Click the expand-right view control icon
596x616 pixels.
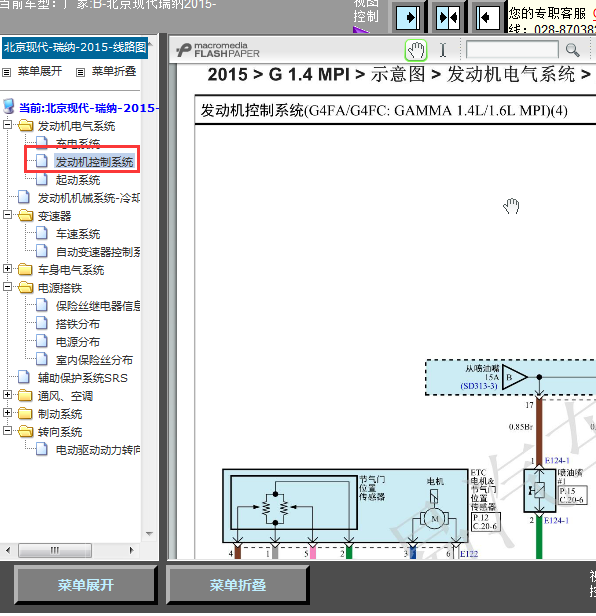tap(408, 18)
